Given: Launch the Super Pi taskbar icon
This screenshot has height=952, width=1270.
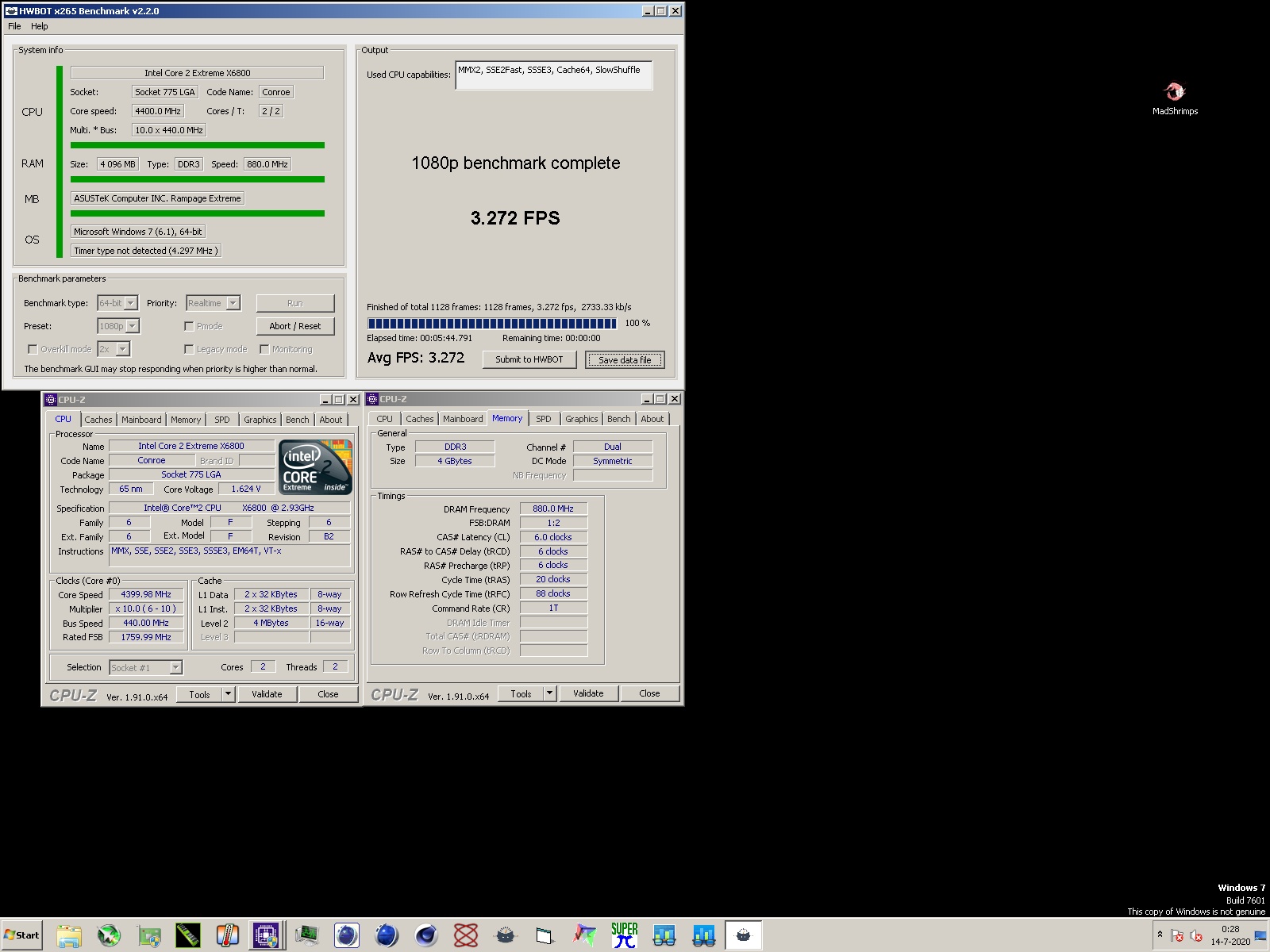Looking at the screenshot, I should click(x=625, y=935).
